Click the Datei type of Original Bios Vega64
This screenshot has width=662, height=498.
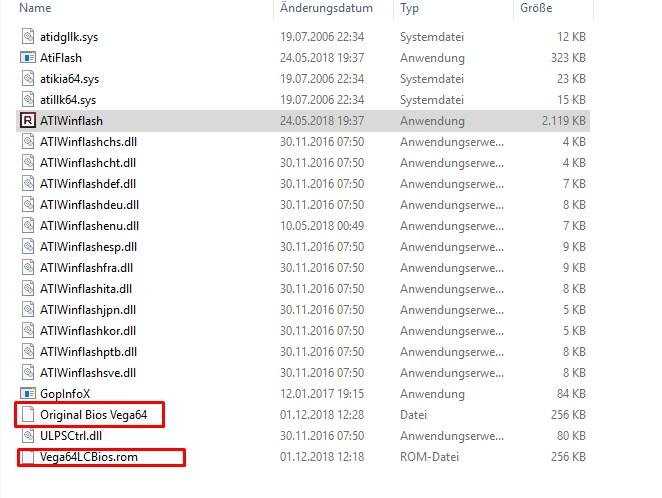pos(413,415)
